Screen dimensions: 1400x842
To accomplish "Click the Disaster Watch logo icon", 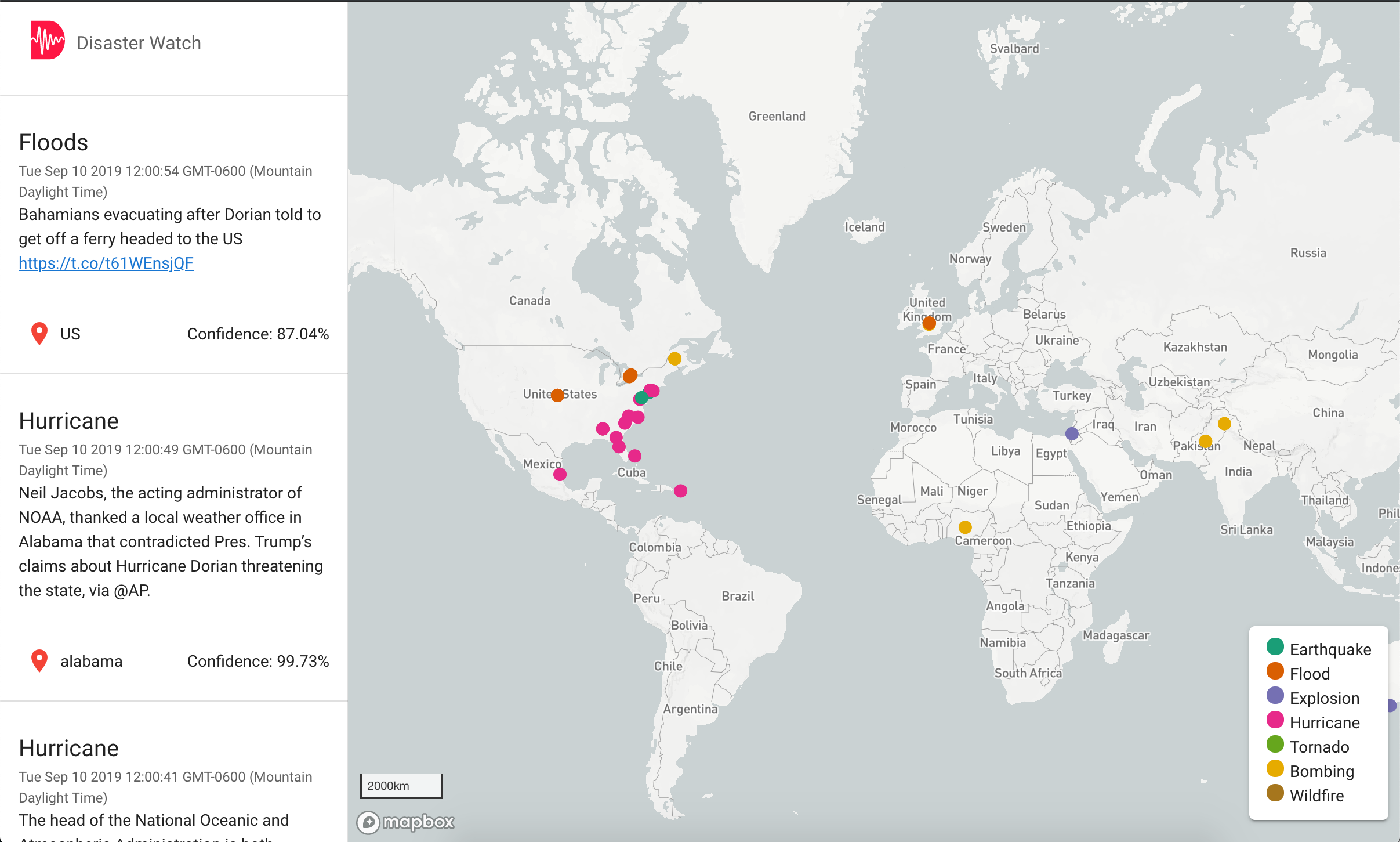I will click(x=47, y=41).
